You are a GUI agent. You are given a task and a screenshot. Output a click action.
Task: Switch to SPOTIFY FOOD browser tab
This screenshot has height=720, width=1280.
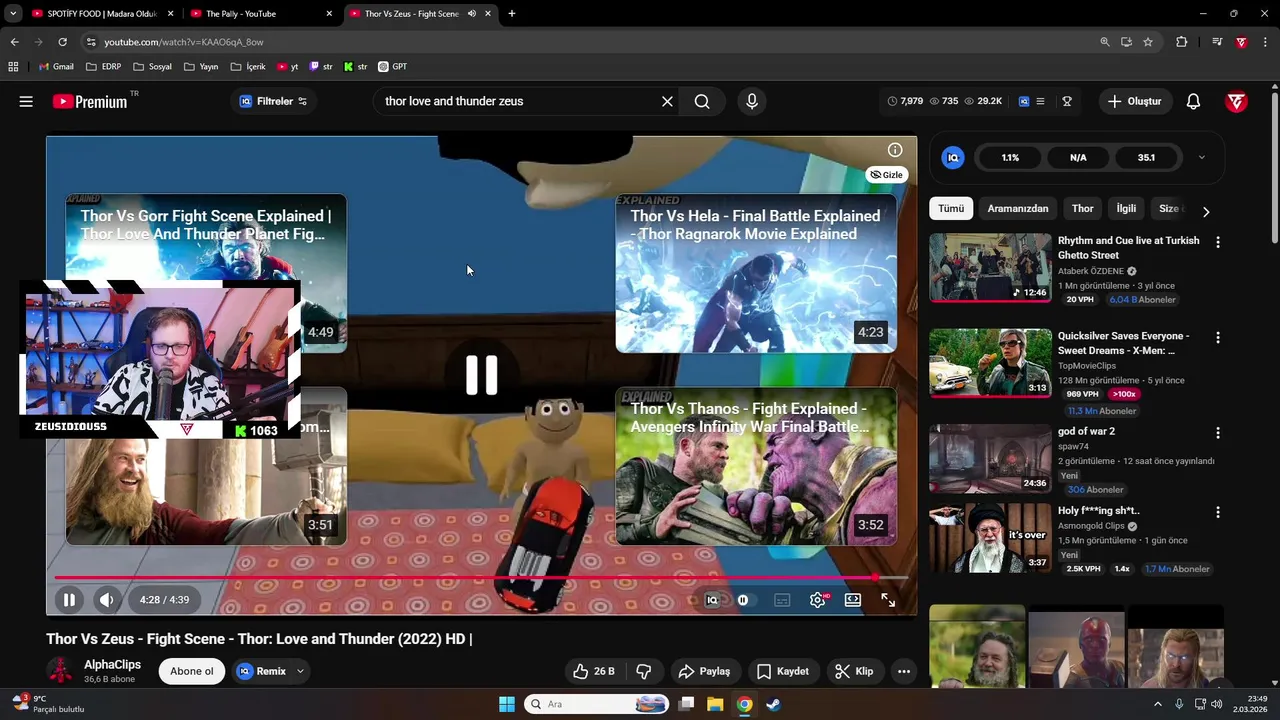[x=100, y=13]
